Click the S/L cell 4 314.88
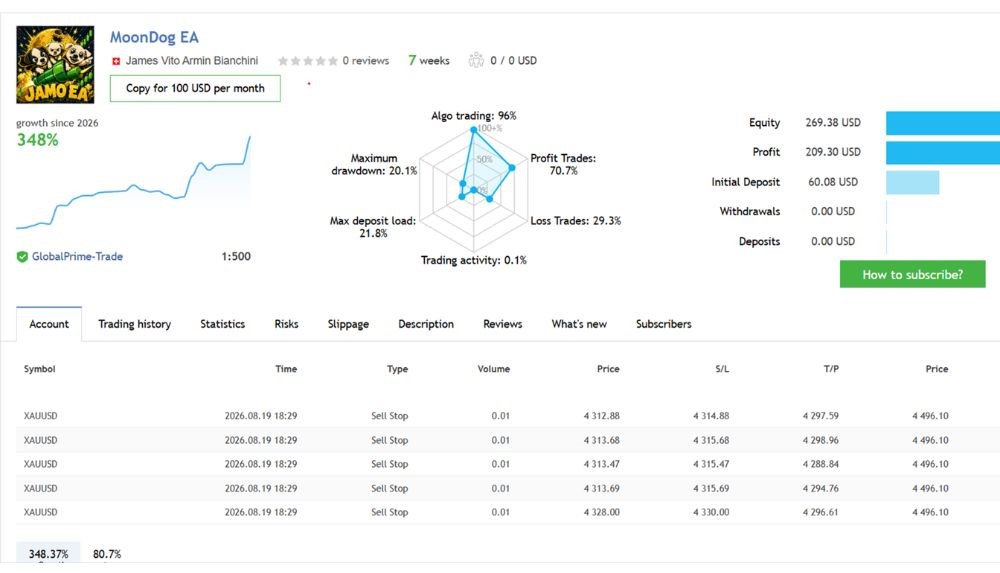Screen dimensions: 1000x573 (x=711, y=415)
